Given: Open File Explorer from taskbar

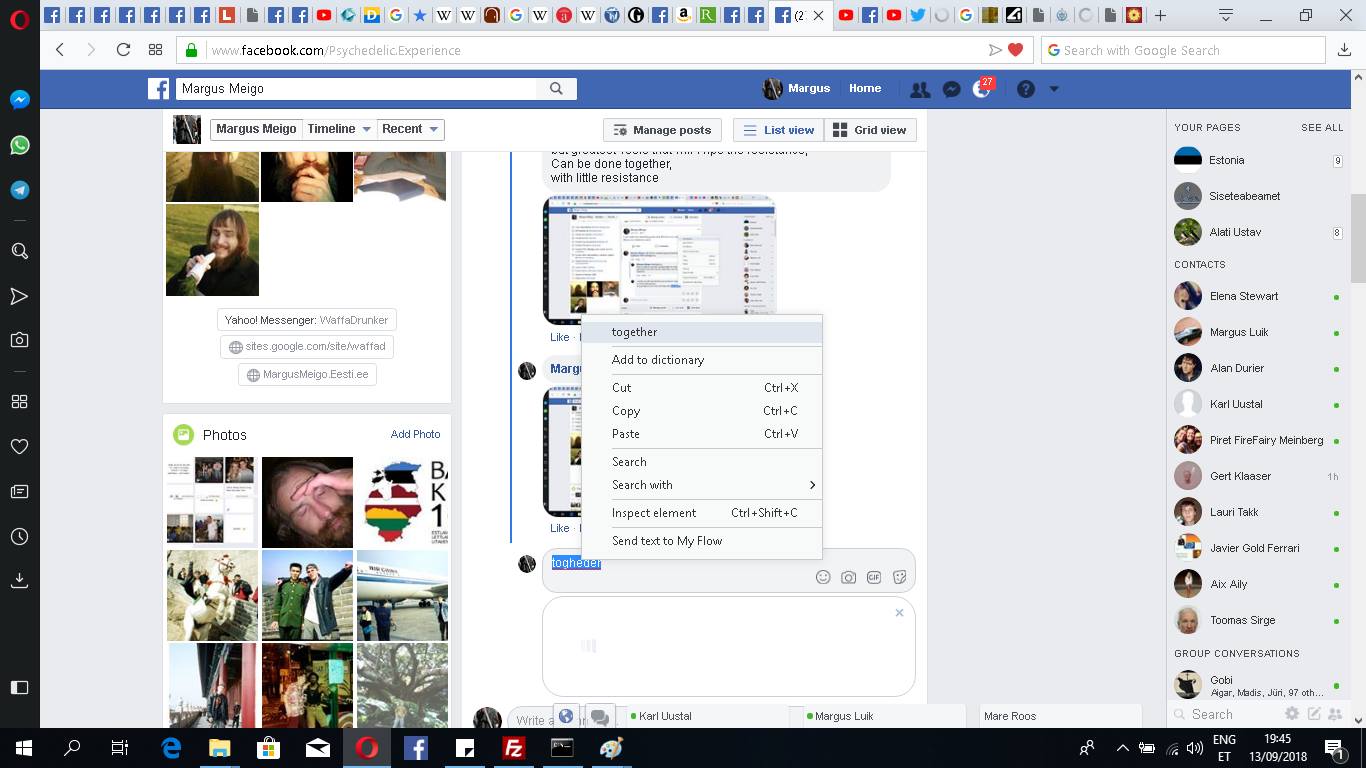Looking at the screenshot, I should click(220, 748).
